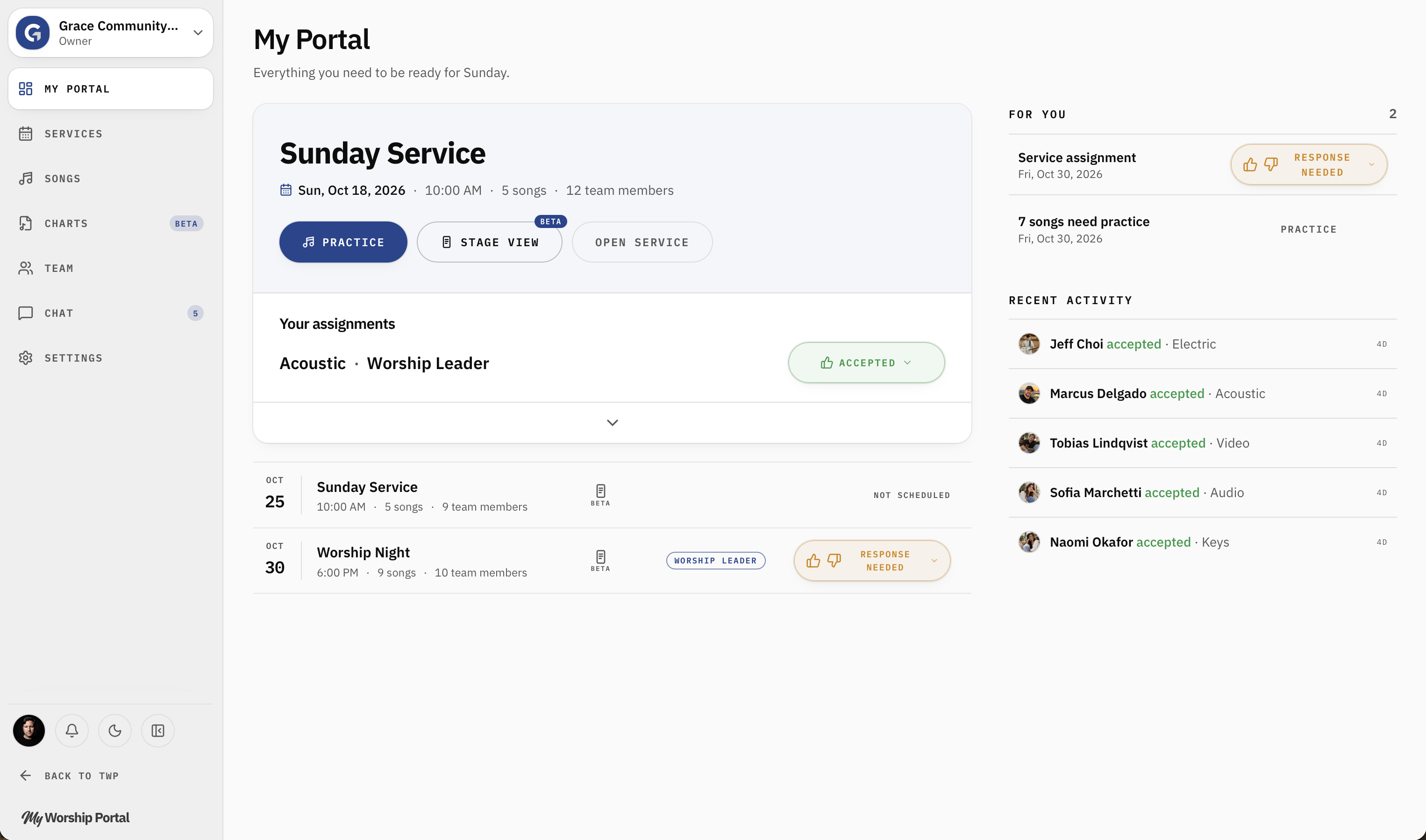The height and width of the screenshot is (840, 1426).
Task: Launch Stage View beta button
Action: [x=489, y=242]
